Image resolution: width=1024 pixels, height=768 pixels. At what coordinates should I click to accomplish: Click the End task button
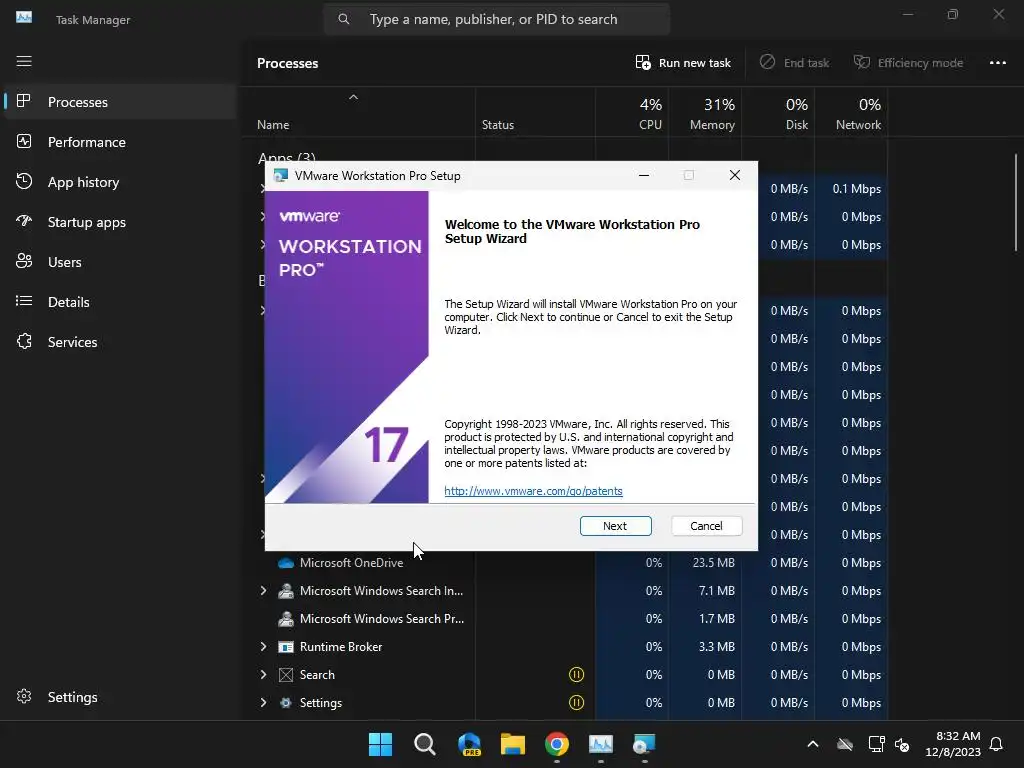pyautogui.click(x=795, y=63)
